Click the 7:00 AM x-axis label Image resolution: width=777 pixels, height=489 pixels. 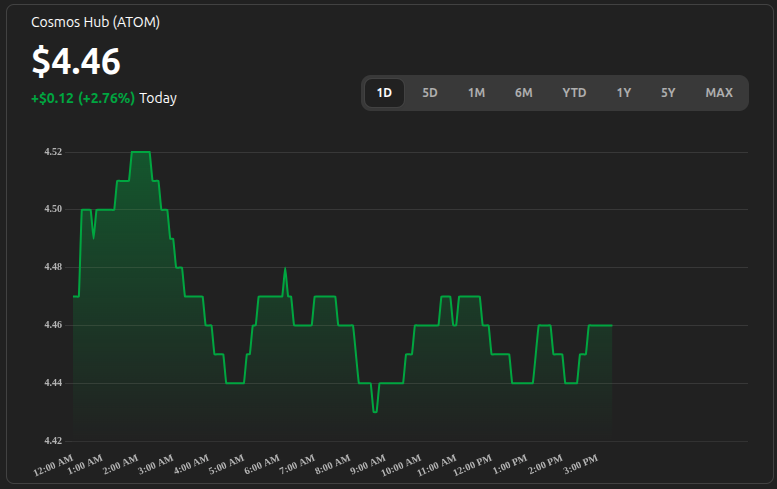tap(297, 464)
